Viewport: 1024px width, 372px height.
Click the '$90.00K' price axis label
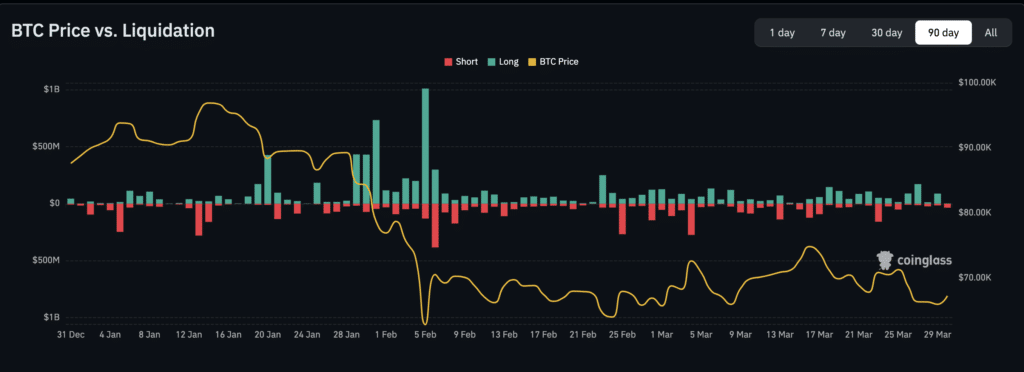point(976,147)
